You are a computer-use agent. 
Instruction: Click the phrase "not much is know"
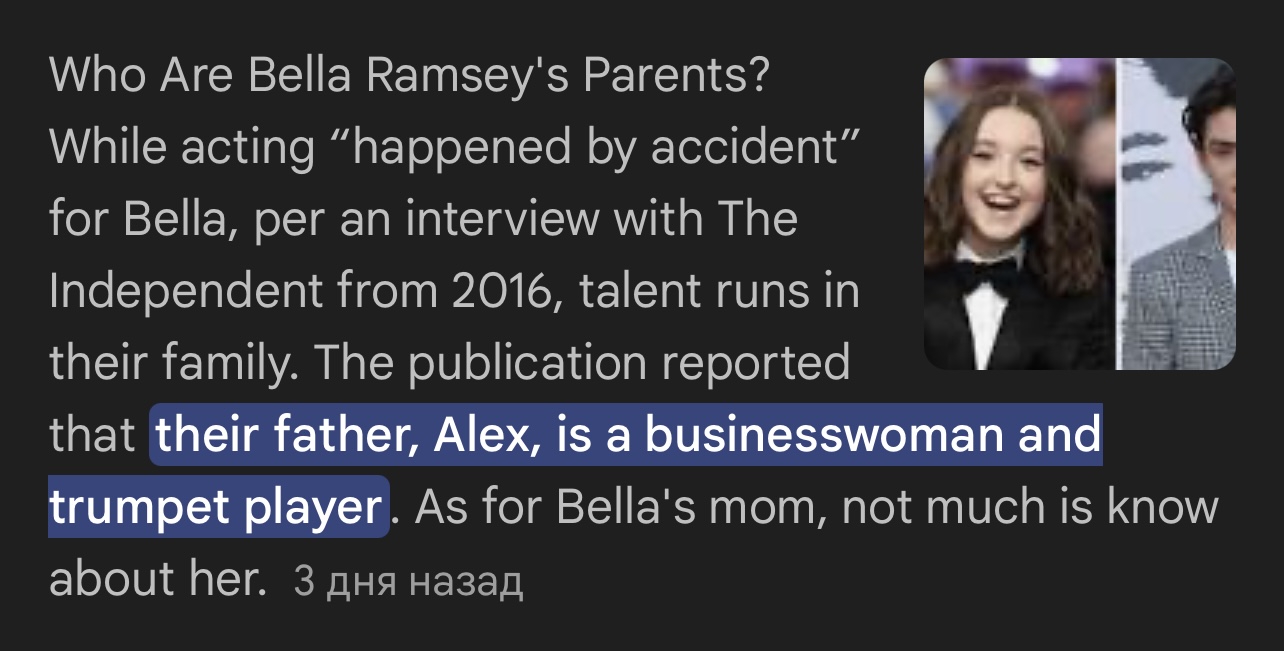coord(1031,507)
